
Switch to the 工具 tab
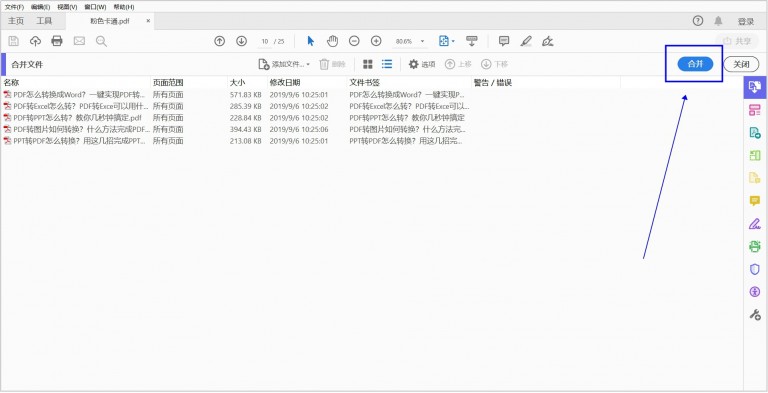point(44,21)
